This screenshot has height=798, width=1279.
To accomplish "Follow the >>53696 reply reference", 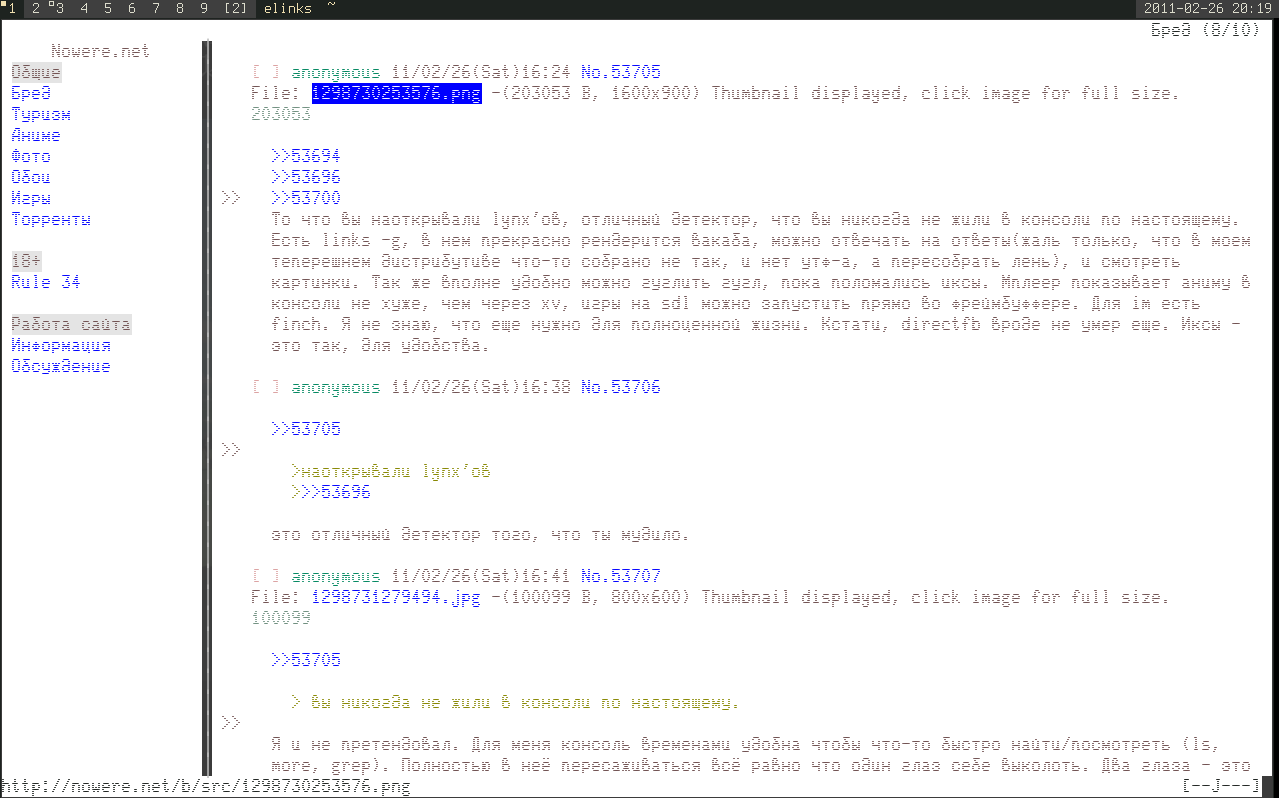I will (x=306, y=177).
